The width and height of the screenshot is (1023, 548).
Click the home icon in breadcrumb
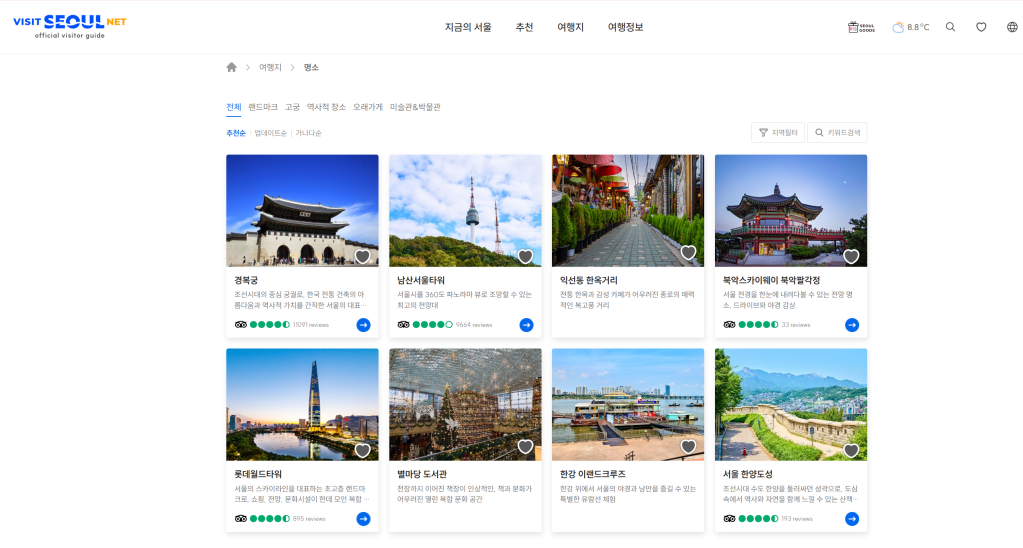click(232, 67)
